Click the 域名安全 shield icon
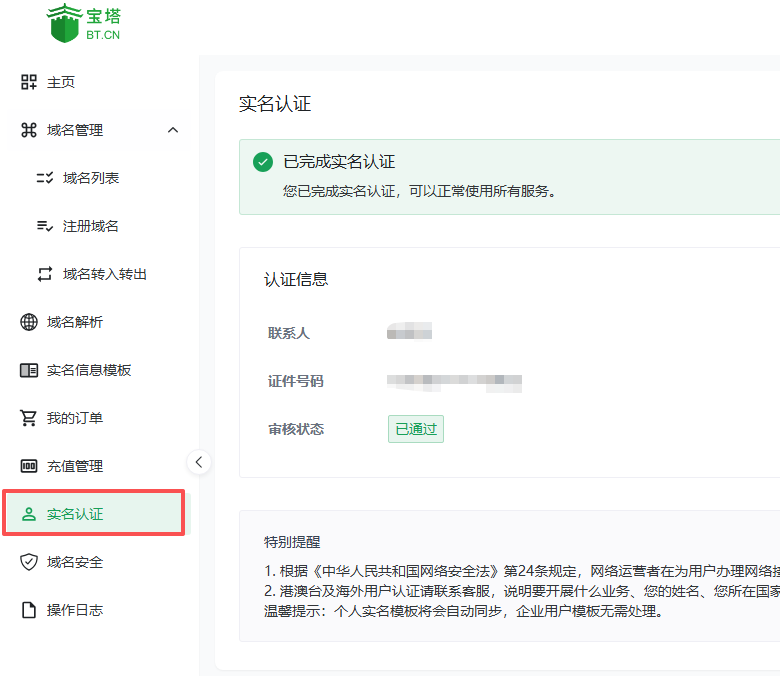Screen dimensions: 780x676 29,562
